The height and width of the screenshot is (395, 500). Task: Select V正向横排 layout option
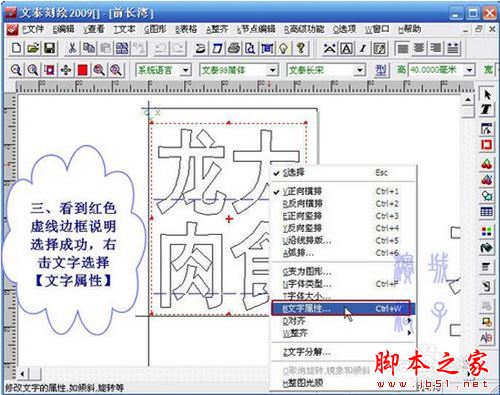(x=343, y=191)
